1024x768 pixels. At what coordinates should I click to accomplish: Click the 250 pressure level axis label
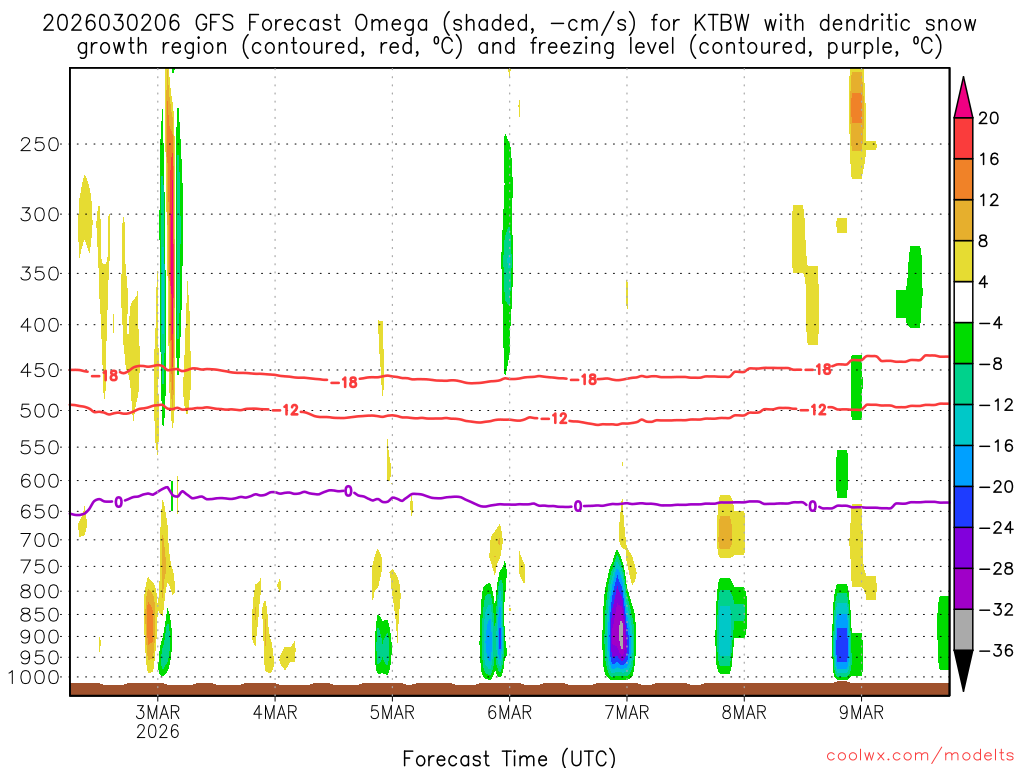click(x=40, y=144)
